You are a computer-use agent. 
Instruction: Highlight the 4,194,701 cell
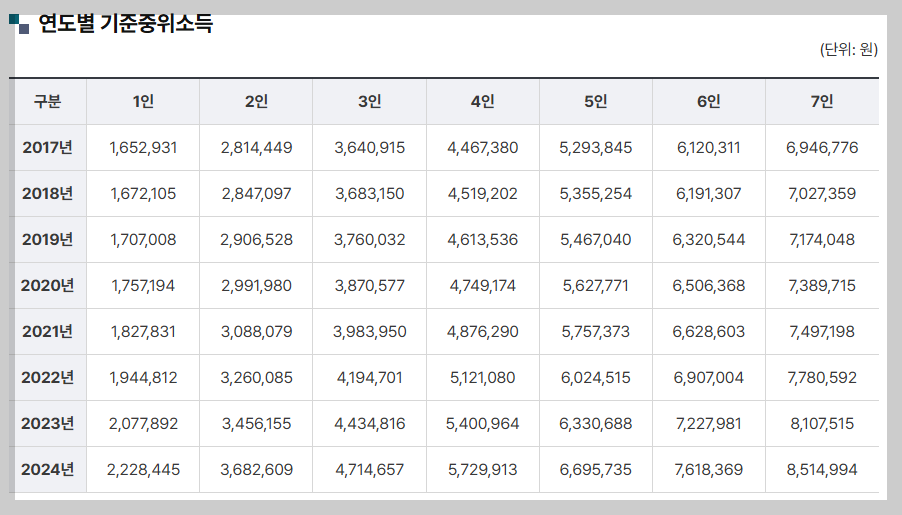coord(370,378)
